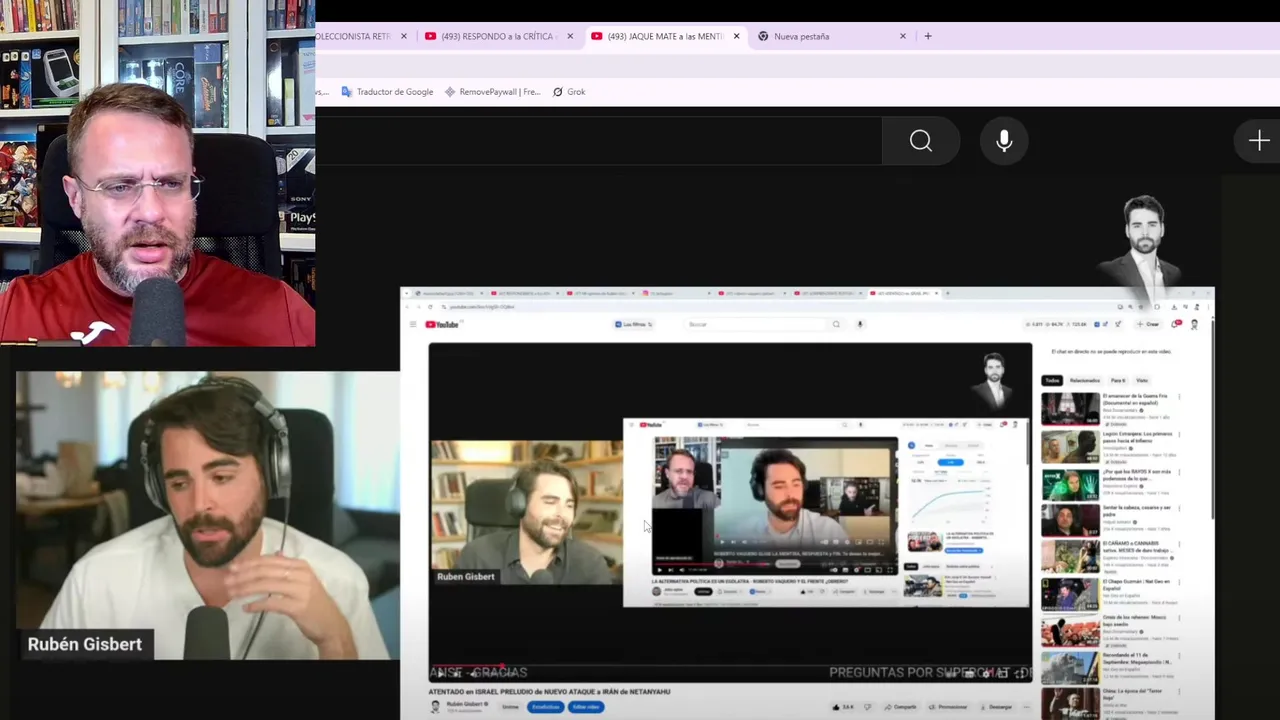The image size is (1280, 720).
Task: Open options for El amanecer de la Guerra Fría
Action: 1179,397
